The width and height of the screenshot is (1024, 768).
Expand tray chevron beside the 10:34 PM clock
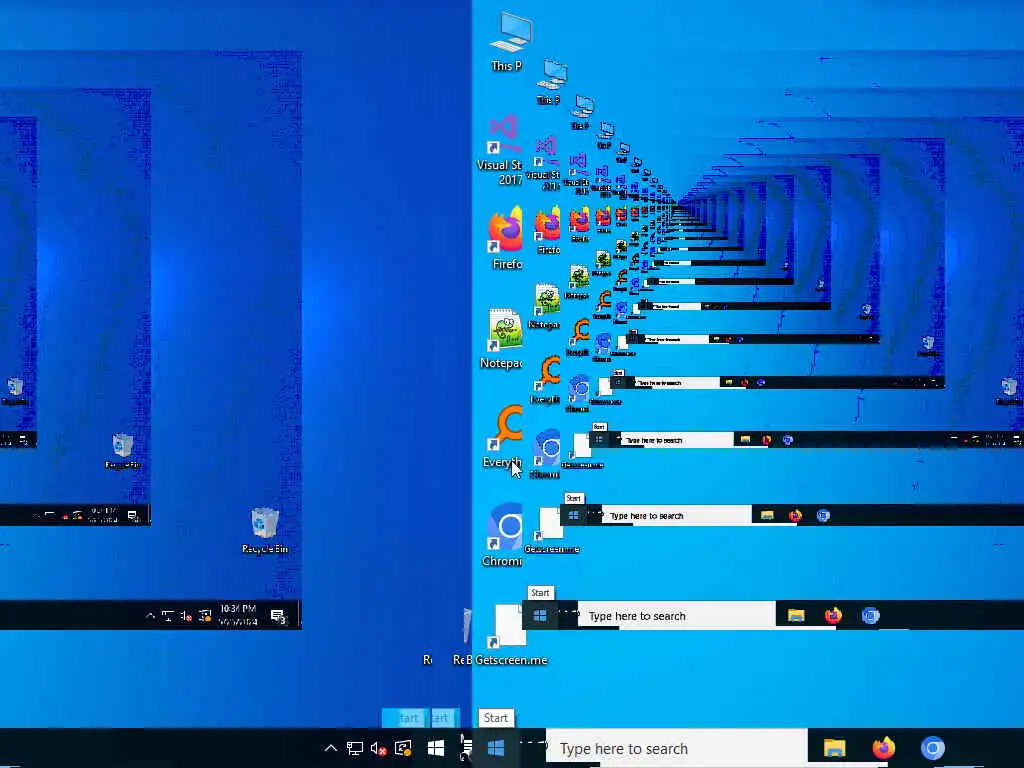[x=150, y=615]
